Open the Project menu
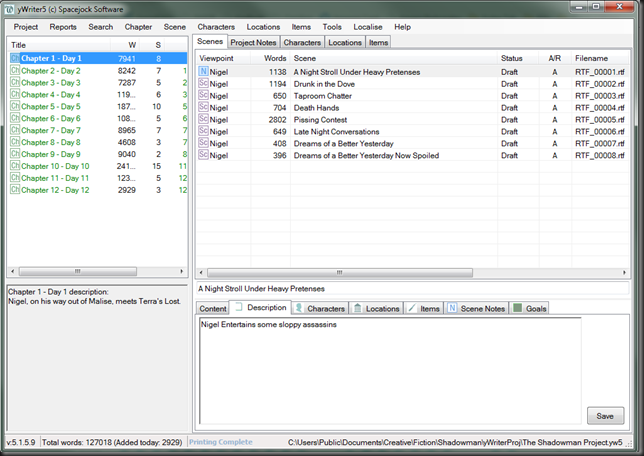 25,27
